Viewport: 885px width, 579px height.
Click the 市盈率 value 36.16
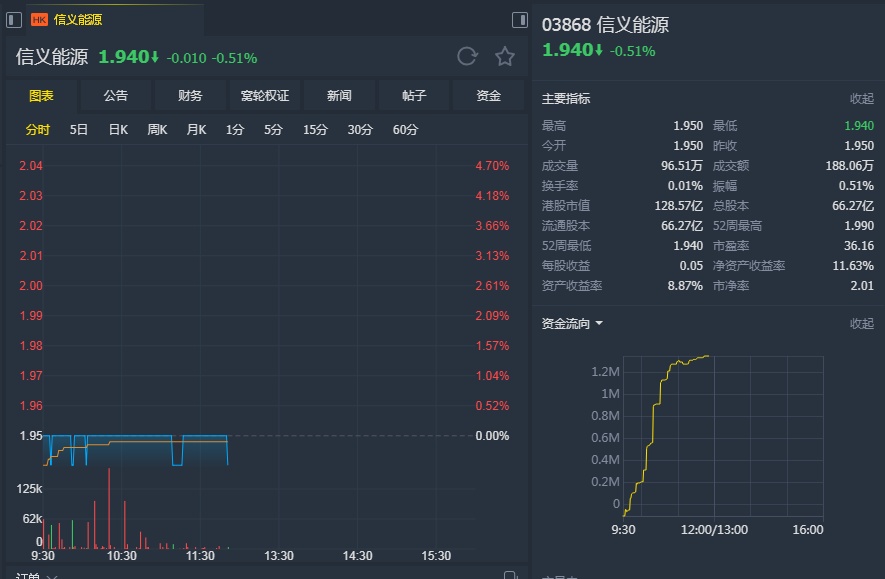859,246
